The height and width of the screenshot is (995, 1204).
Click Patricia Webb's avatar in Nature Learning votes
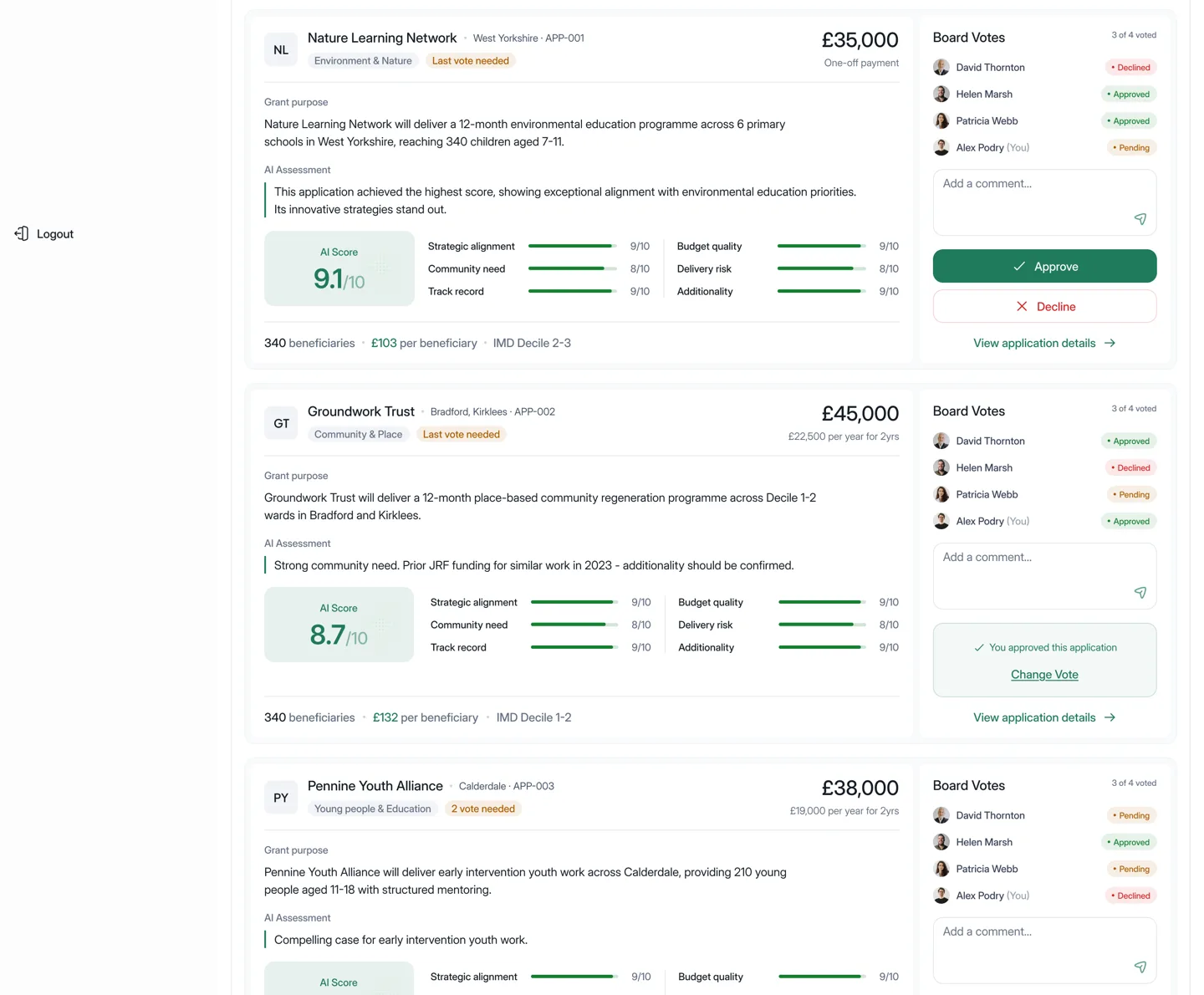941,120
